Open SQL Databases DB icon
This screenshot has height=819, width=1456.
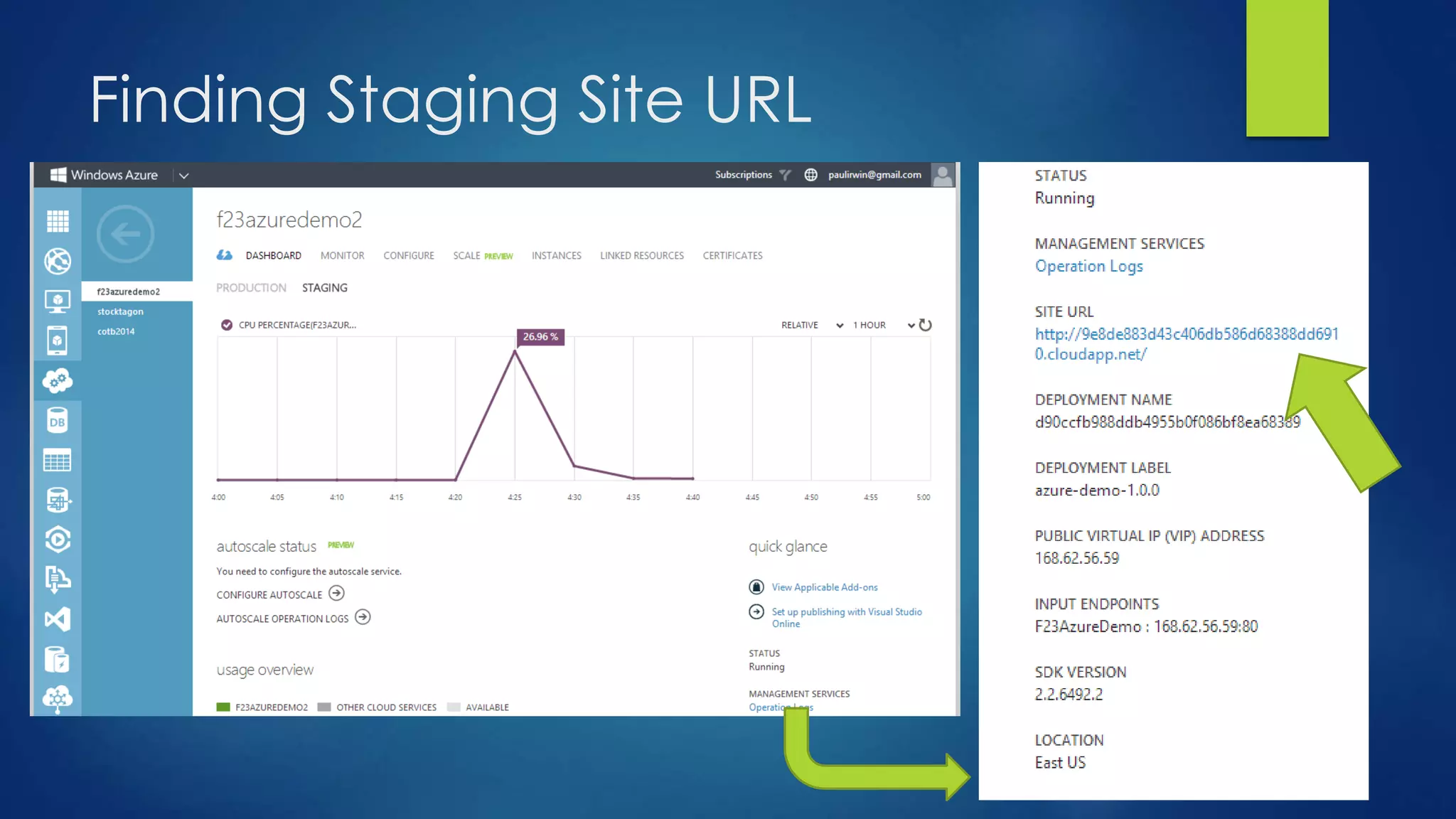click(x=58, y=421)
